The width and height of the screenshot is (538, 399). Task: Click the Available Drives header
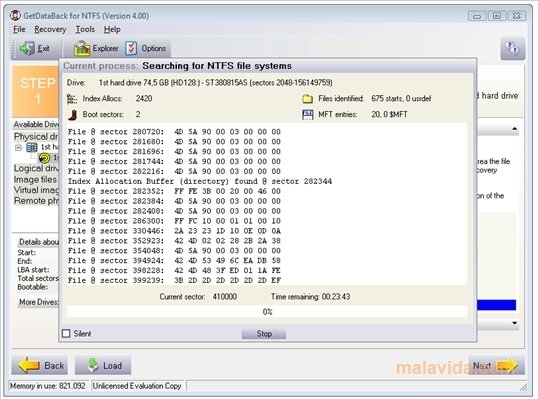pyautogui.click(x=36, y=124)
